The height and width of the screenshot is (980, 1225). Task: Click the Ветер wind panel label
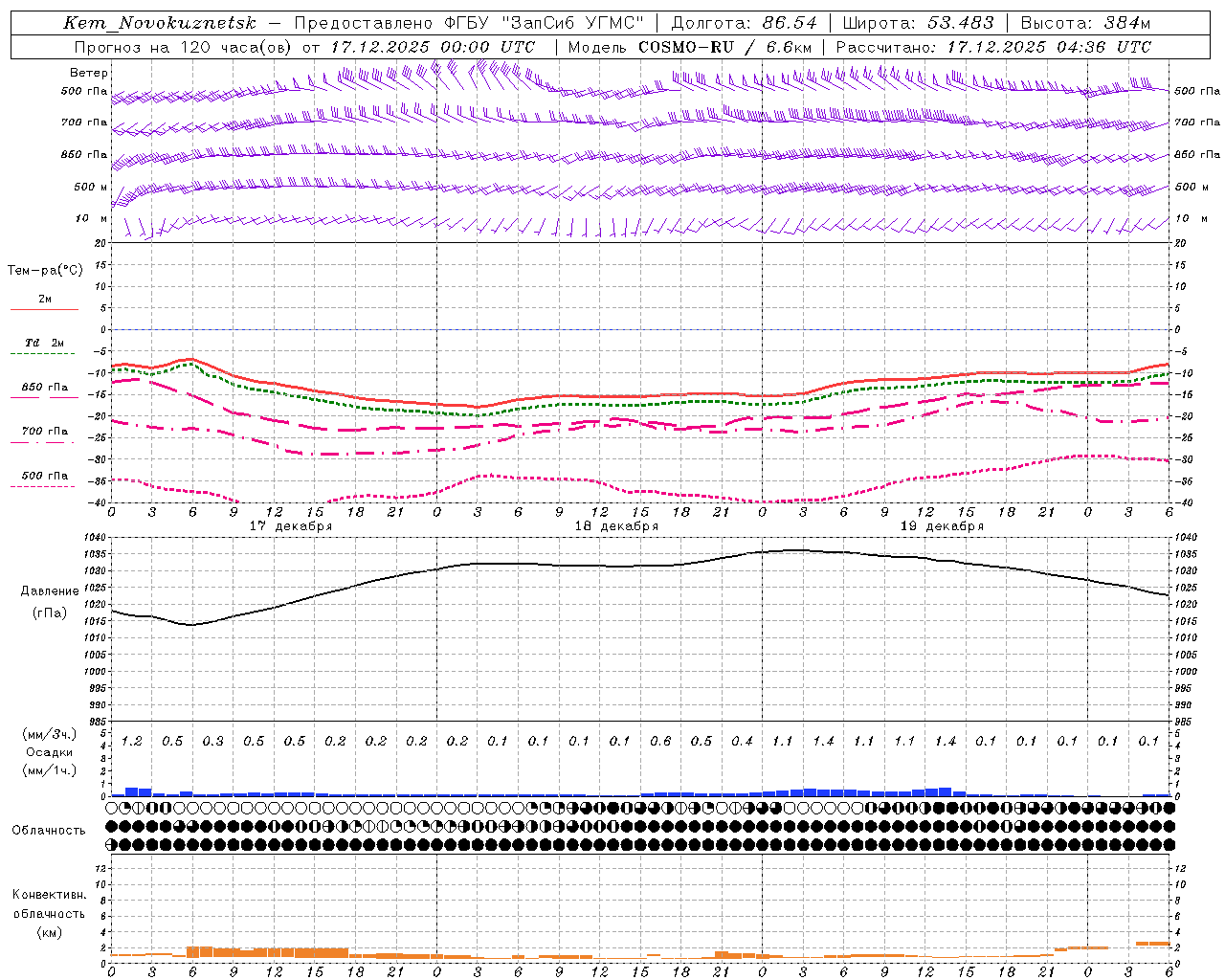click(x=89, y=73)
